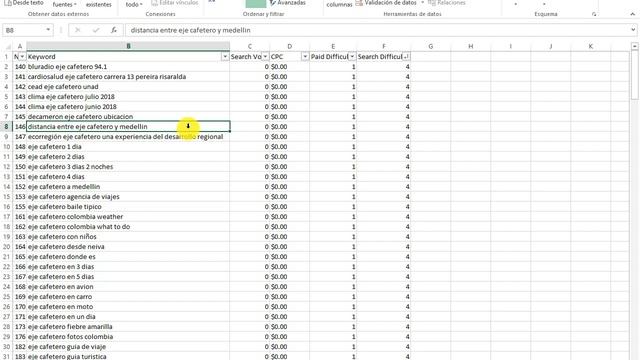Viewport: 640px width, 360px height.
Task: Open the Keyword column filter dropdown
Action: coord(225,57)
